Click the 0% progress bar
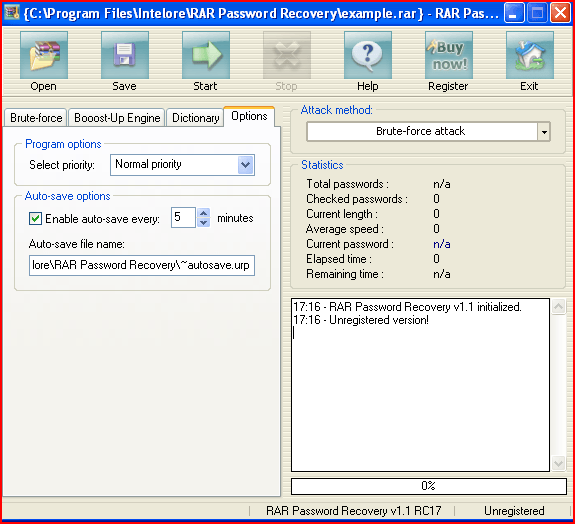The width and height of the screenshot is (575, 524). click(x=429, y=486)
